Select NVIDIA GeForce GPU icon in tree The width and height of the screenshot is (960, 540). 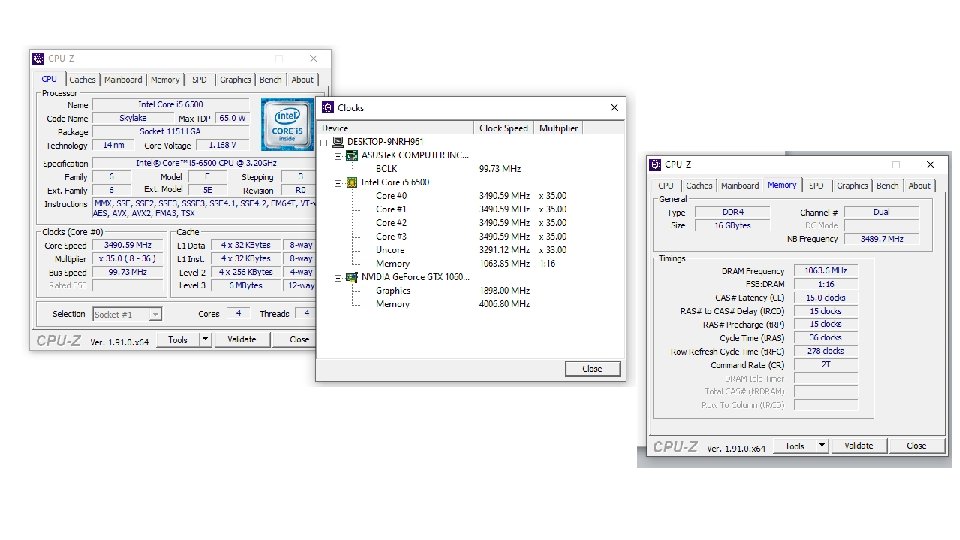(352, 277)
